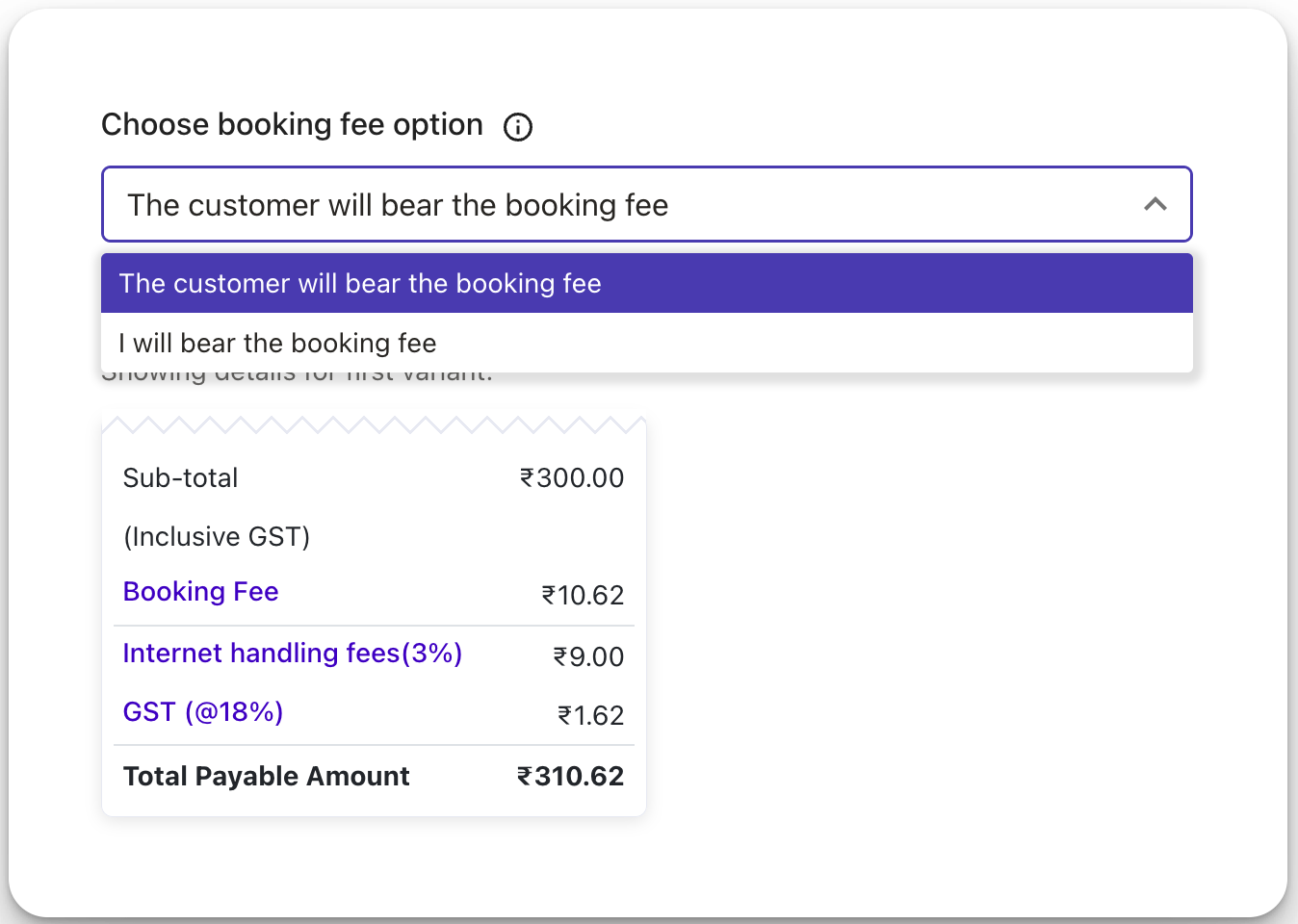This screenshot has height=924, width=1298.
Task: Collapse the dropdown using the chevron arrow
Action: 1155,204
